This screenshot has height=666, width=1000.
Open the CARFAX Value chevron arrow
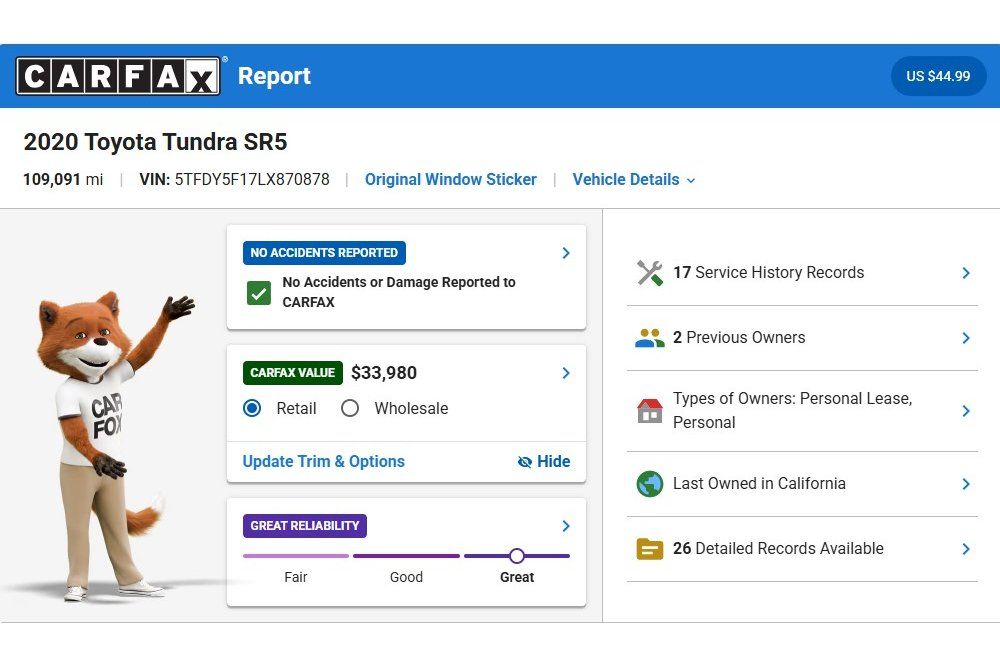point(566,373)
